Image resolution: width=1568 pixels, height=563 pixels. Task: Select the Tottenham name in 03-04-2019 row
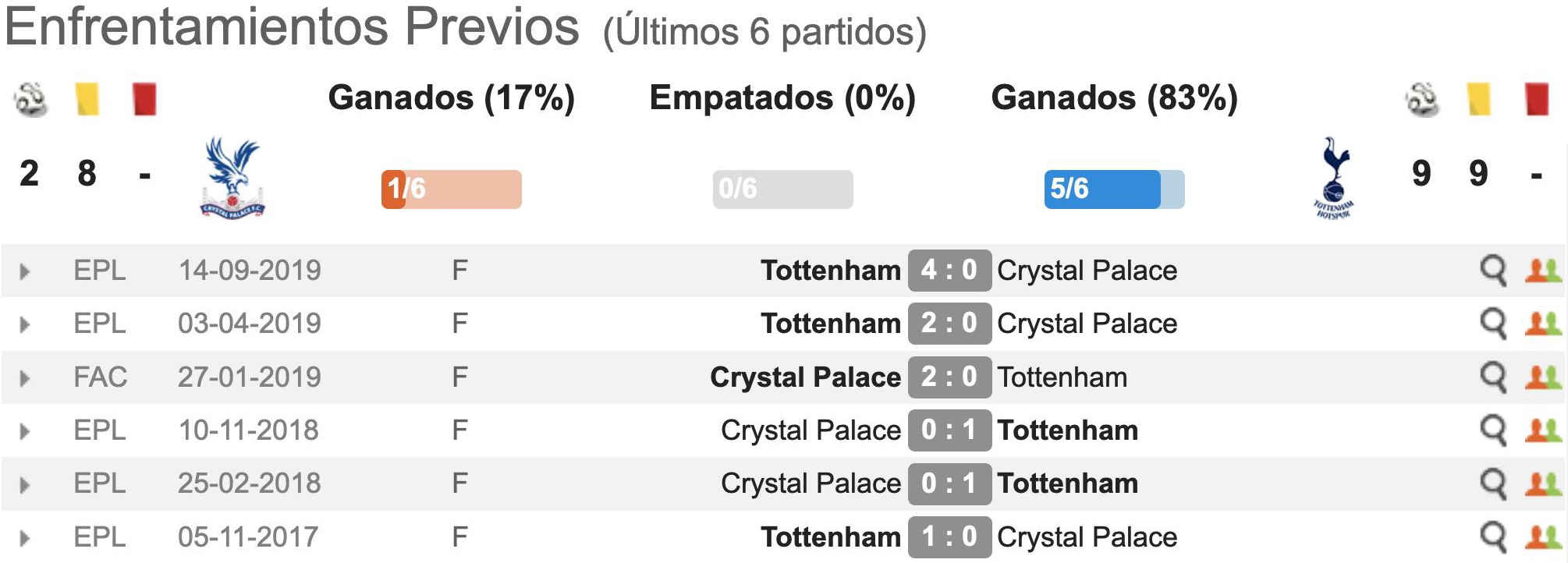tap(831, 324)
